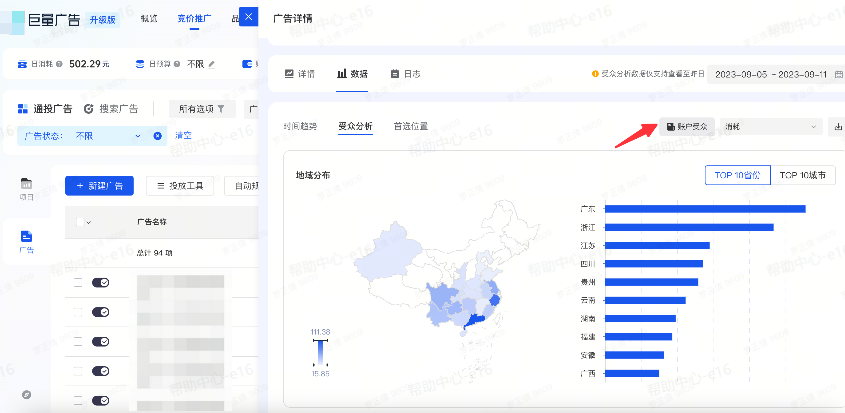Toggle the fourth ad row's on/off switch
845x413 pixels.
click(101, 371)
